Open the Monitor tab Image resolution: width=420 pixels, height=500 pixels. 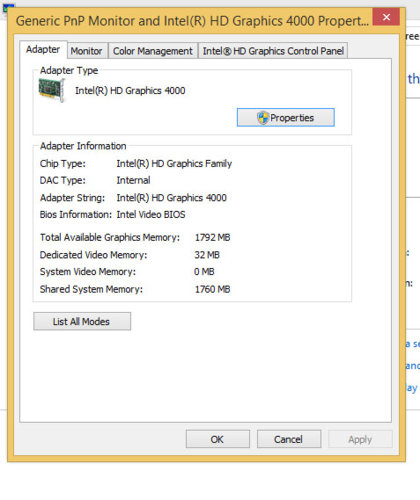pyautogui.click(x=86, y=51)
